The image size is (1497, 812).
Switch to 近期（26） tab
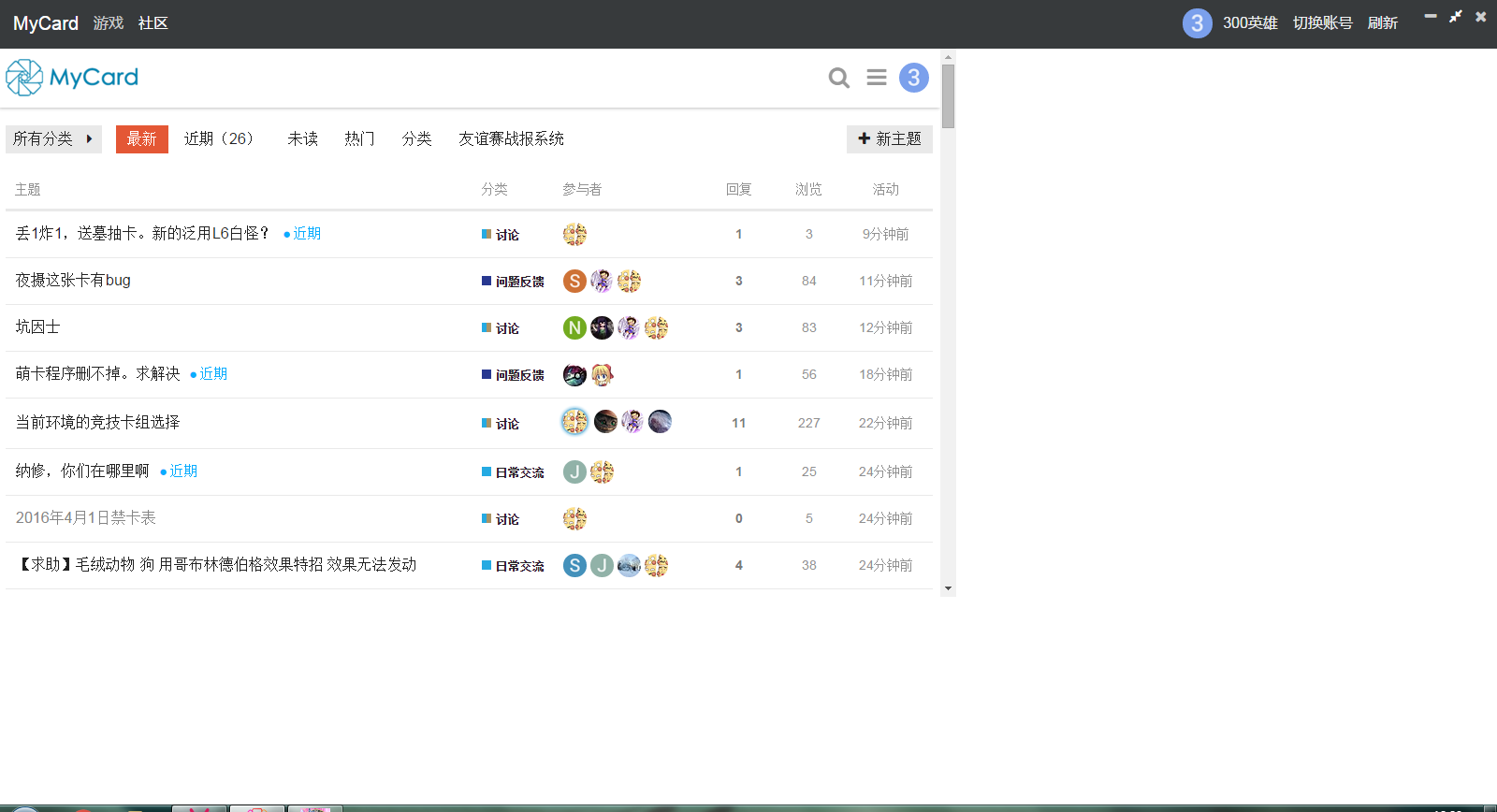coord(222,139)
